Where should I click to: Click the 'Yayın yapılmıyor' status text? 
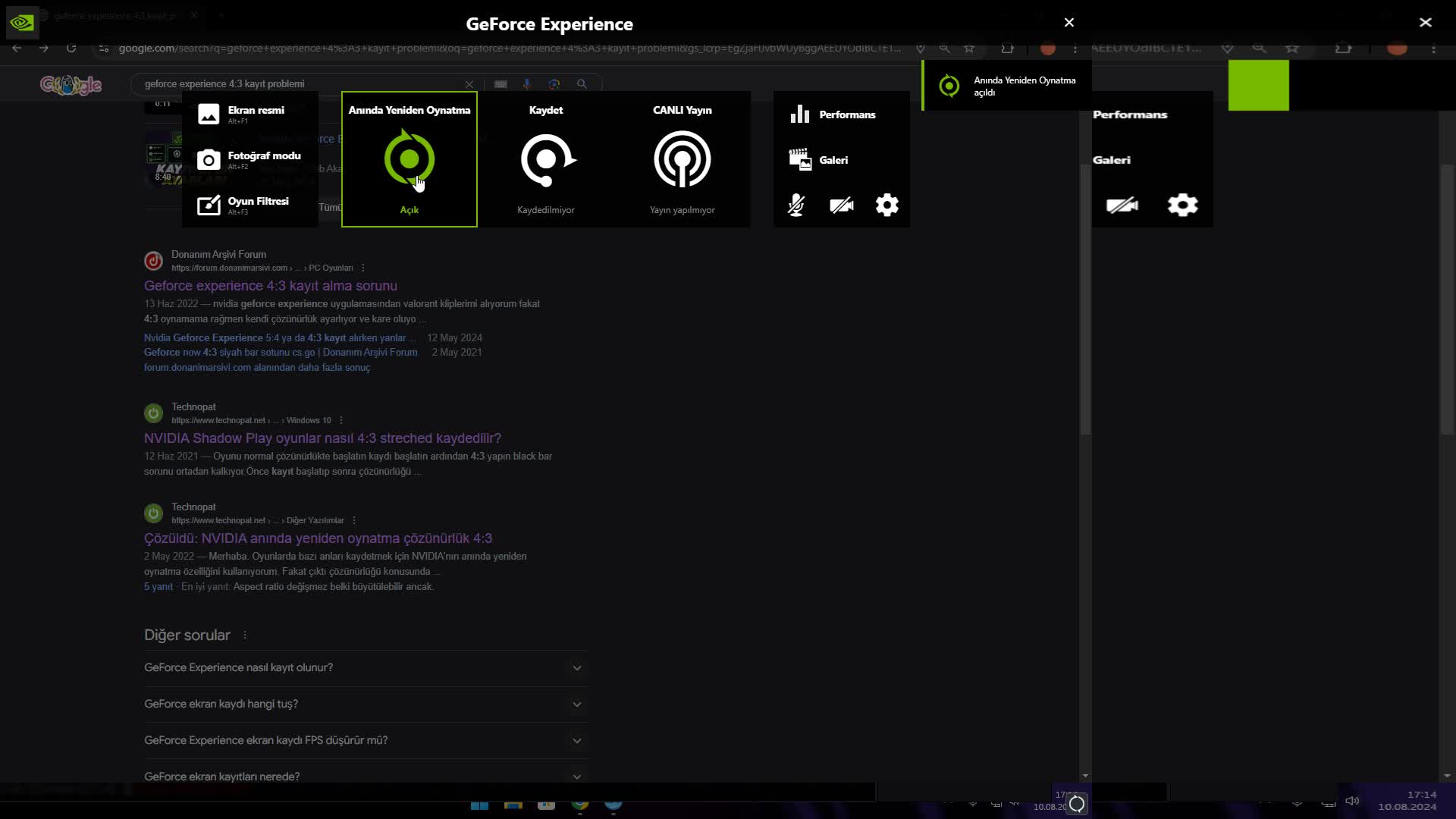pyautogui.click(x=682, y=210)
